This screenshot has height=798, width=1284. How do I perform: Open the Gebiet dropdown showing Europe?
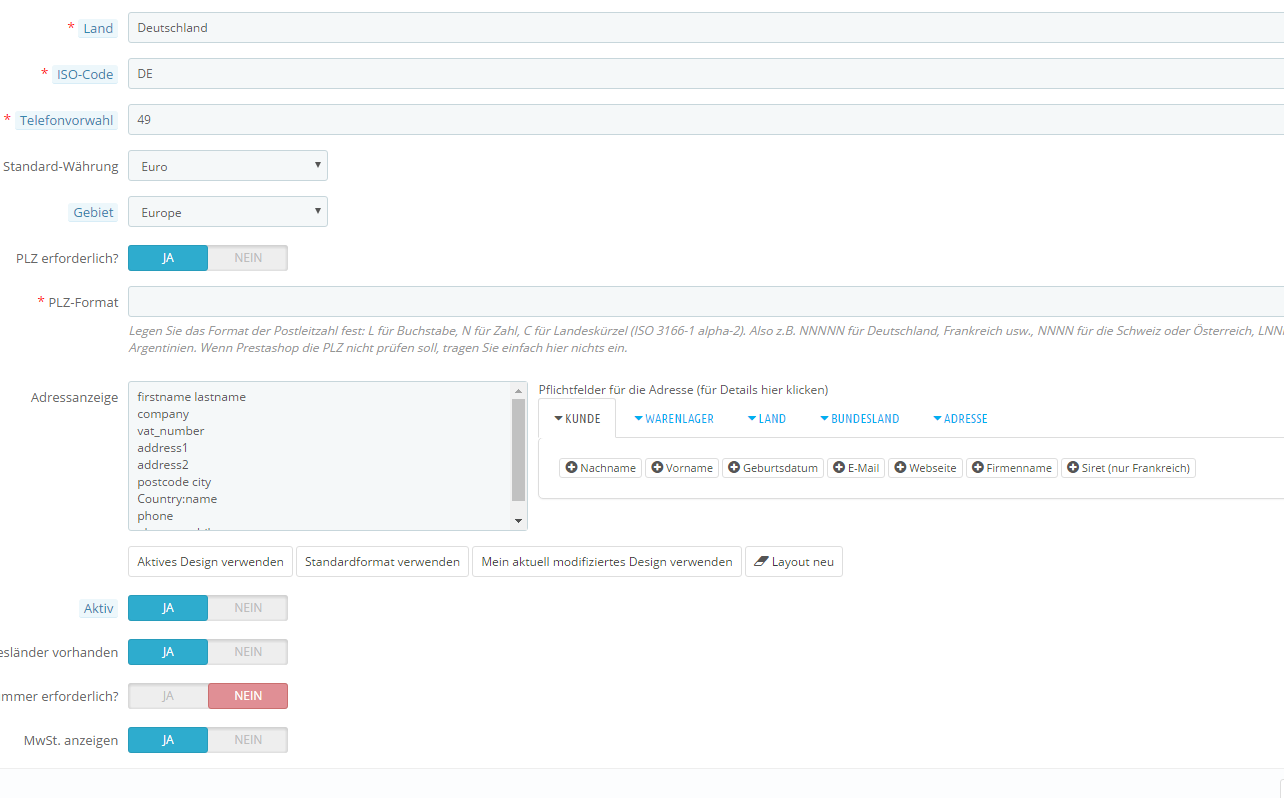228,212
